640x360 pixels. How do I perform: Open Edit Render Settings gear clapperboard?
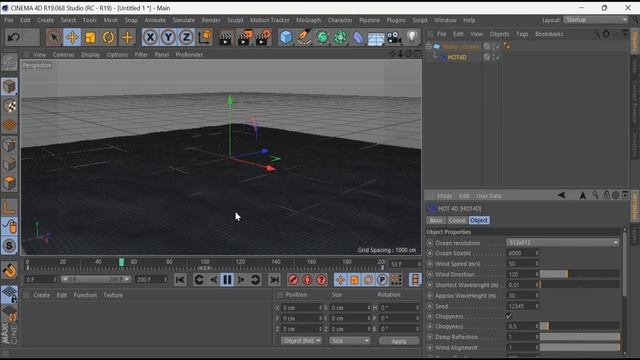point(263,38)
